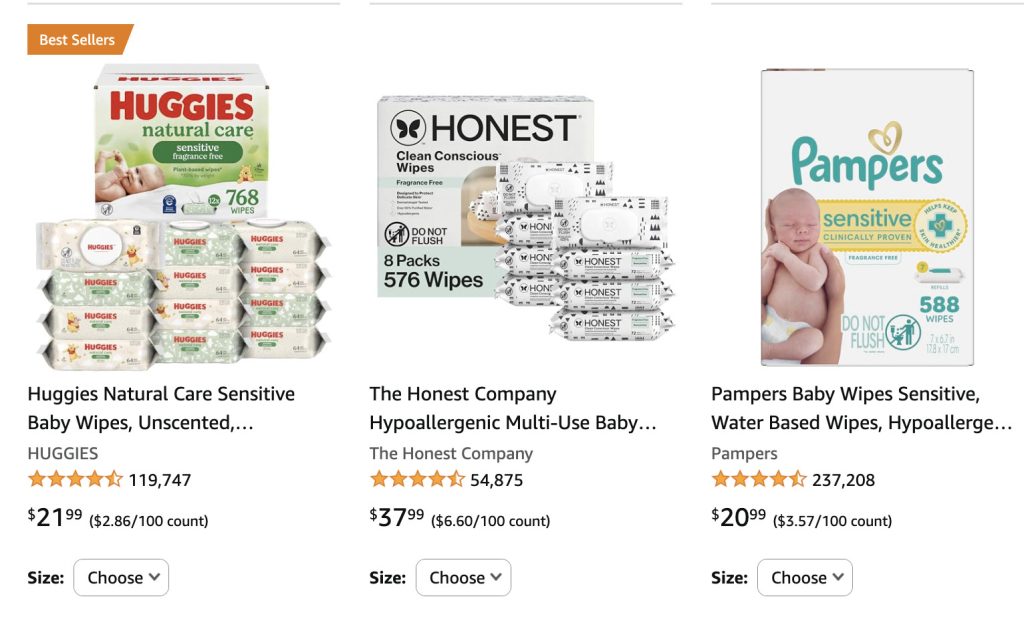Expand the Size dropdown for Pampers wipes
Screen dimensions: 1024x631
pyautogui.click(x=805, y=577)
